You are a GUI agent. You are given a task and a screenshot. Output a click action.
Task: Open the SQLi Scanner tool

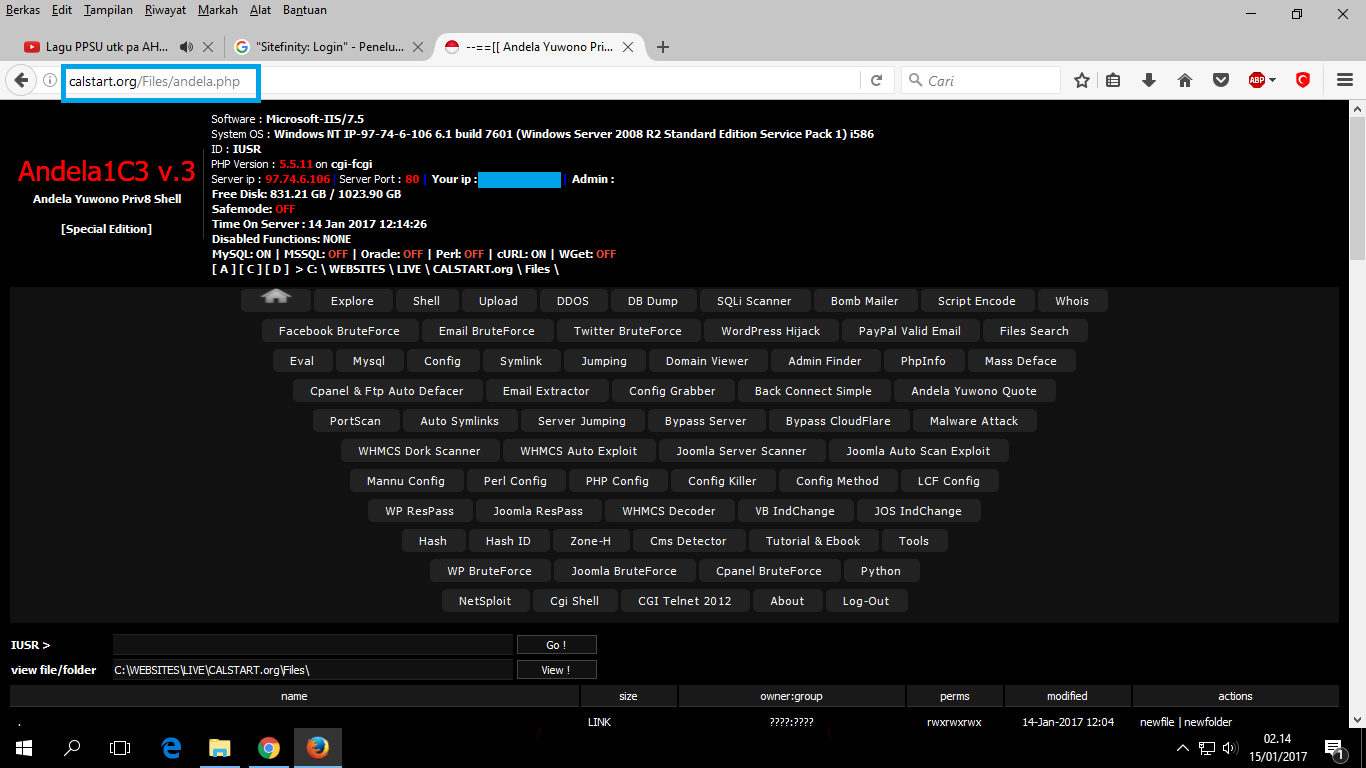(x=755, y=300)
